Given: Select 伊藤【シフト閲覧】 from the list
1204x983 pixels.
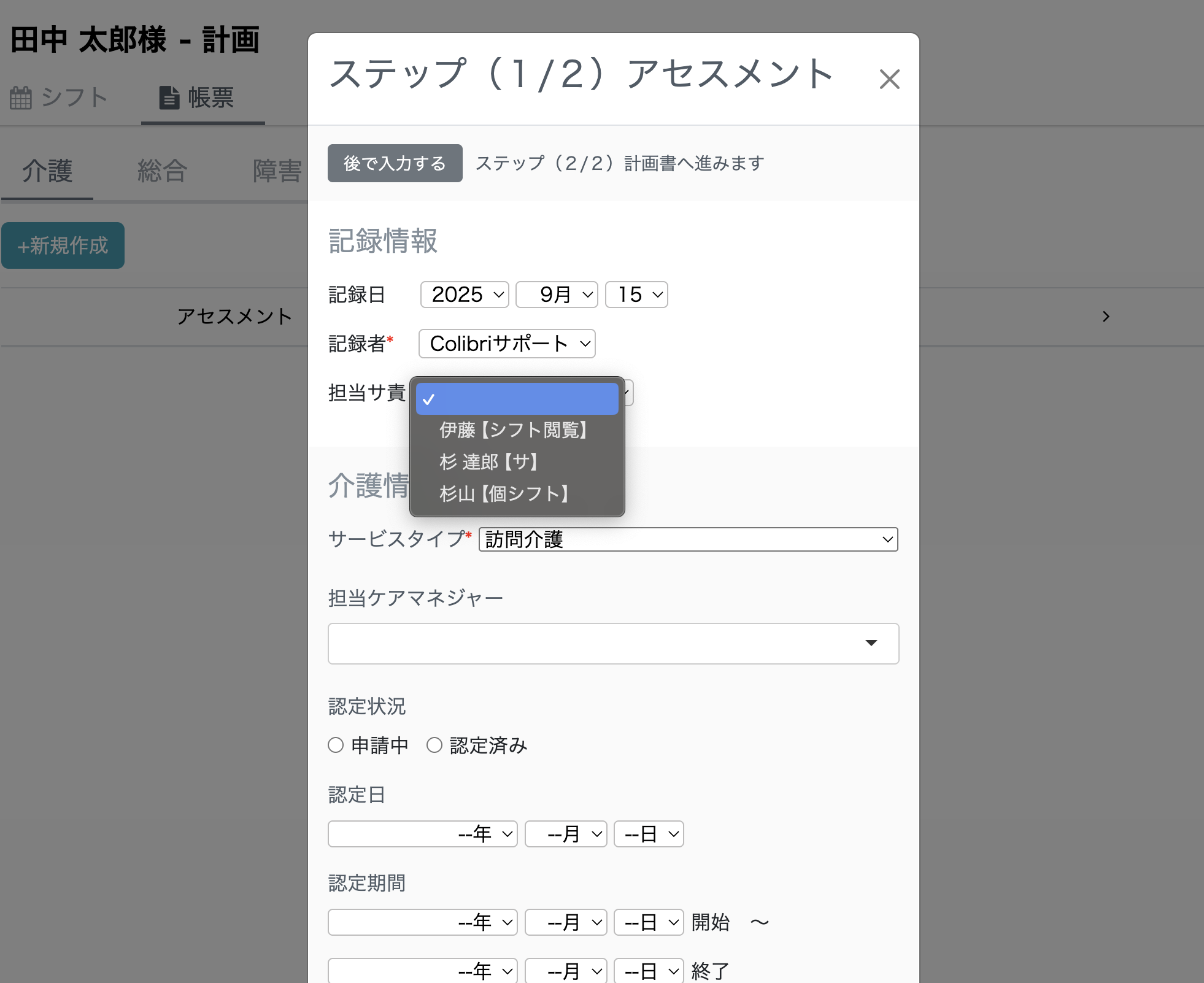Looking at the screenshot, I should (513, 430).
